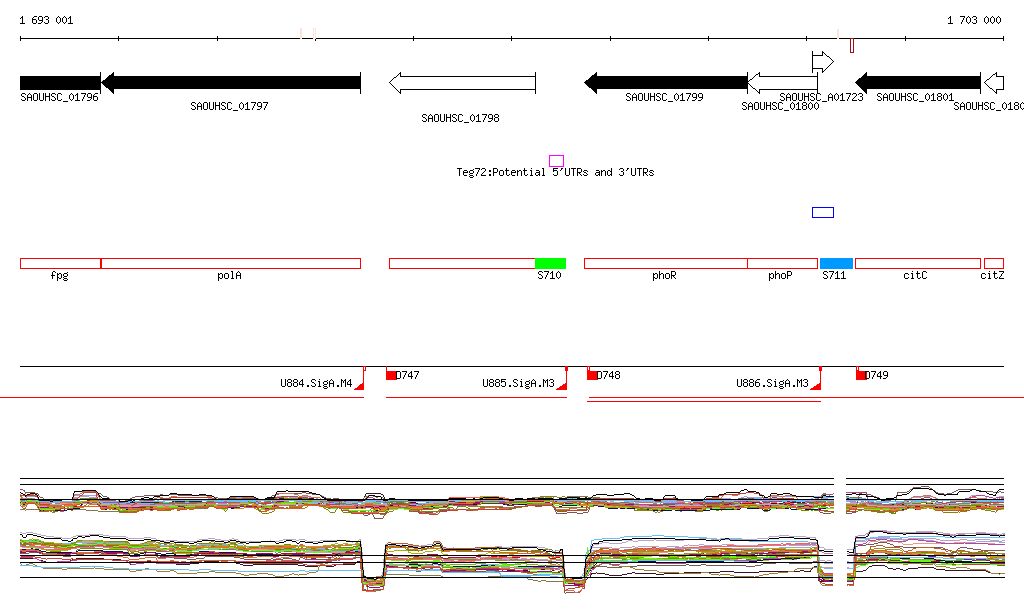1024x611 pixels.
Task: Click the D748 label text
Action: tap(609, 375)
